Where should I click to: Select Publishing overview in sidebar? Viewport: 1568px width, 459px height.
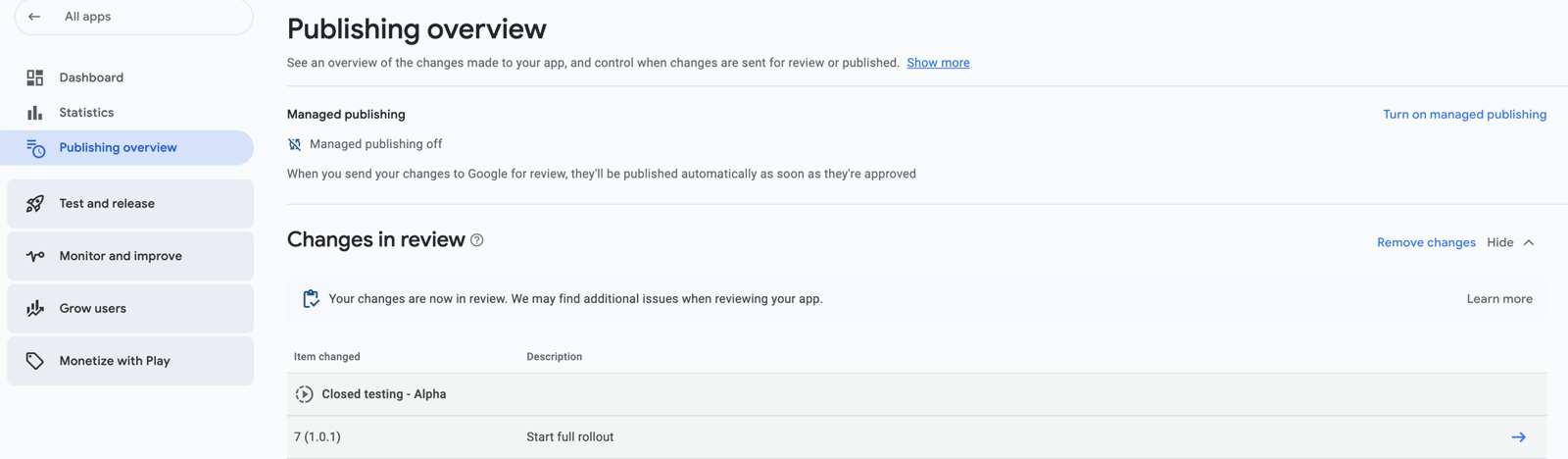127,148
